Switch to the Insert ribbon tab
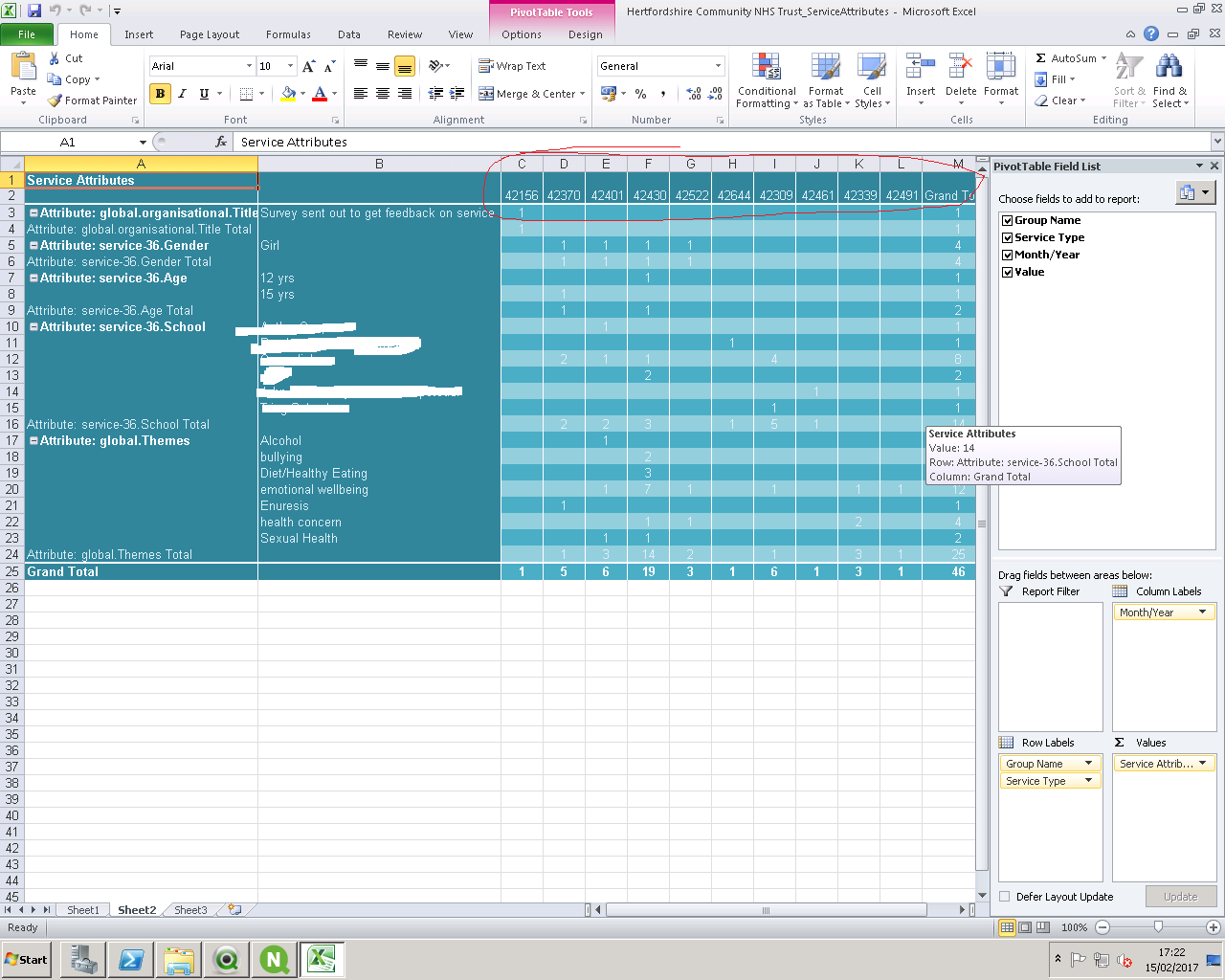 (139, 34)
